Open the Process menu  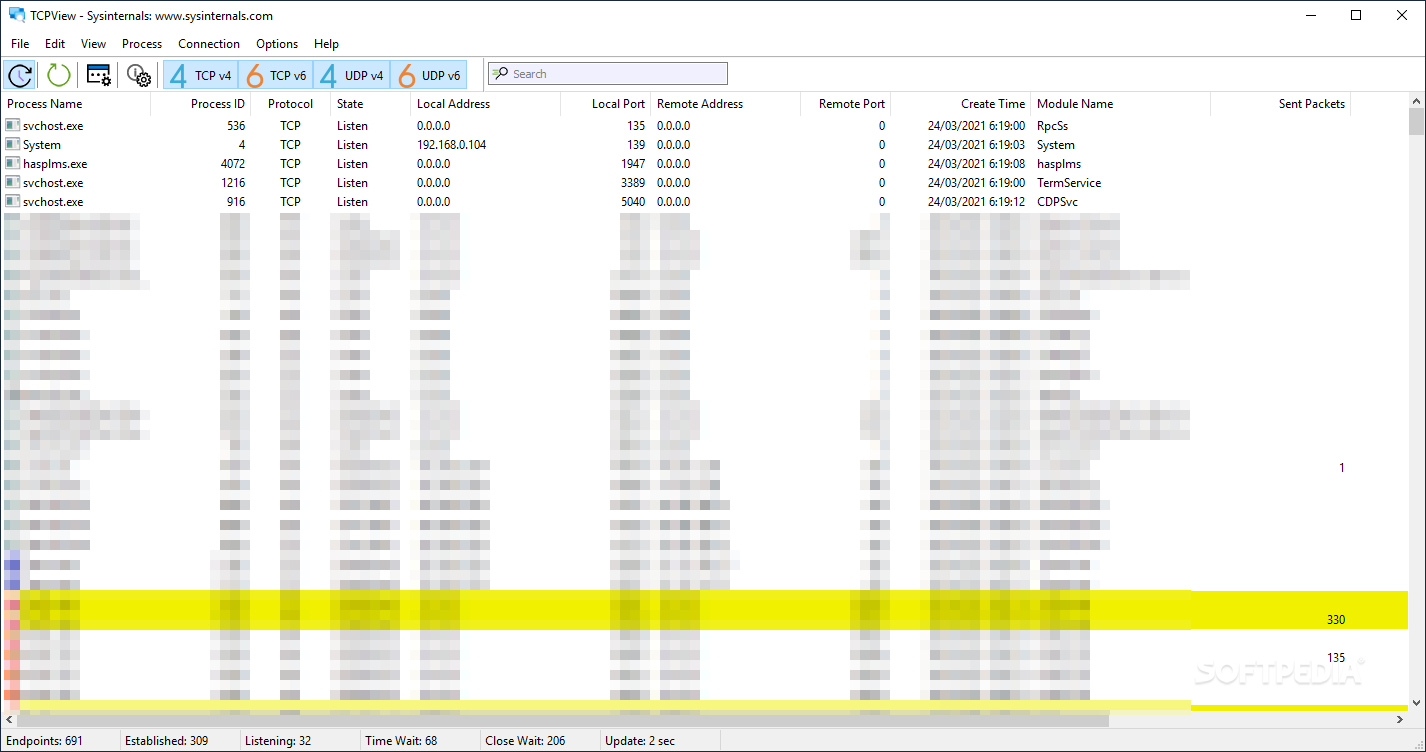(x=142, y=44)
